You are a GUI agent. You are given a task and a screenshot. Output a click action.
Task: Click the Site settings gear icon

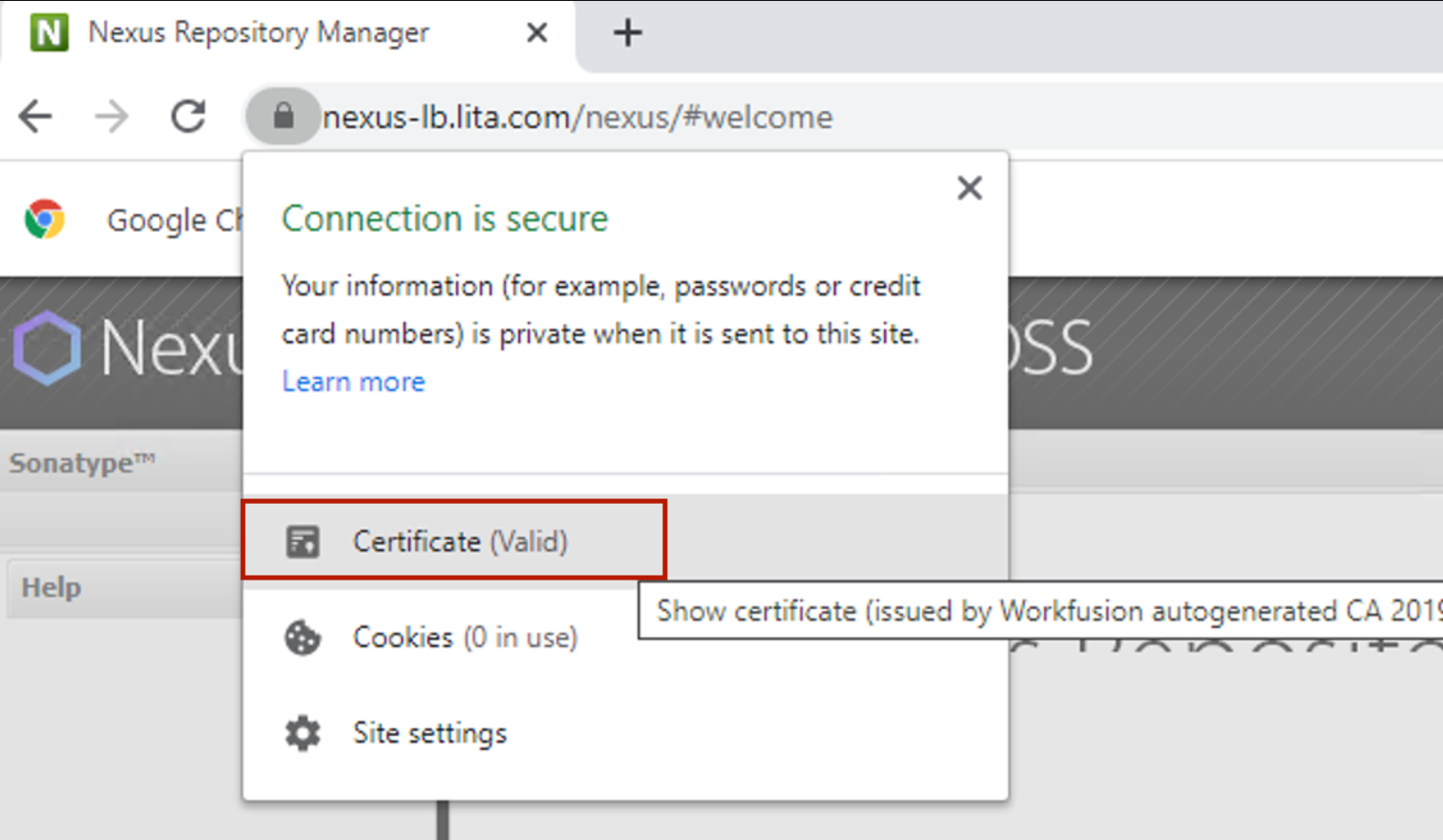pyautogui.click(x=303, y=733)
